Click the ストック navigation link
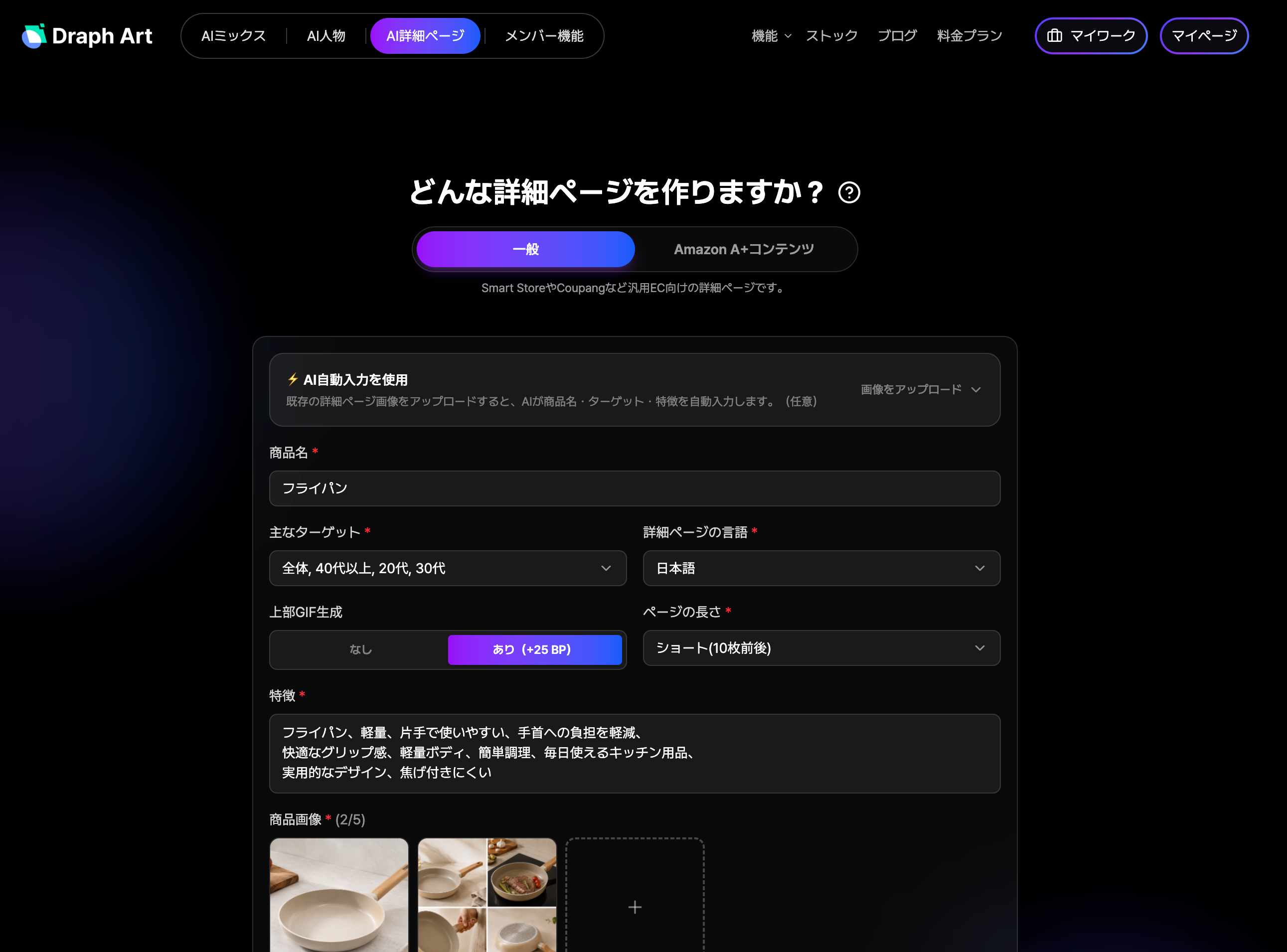The width and height of the screenshot is (1287, 952). (831, 36)
